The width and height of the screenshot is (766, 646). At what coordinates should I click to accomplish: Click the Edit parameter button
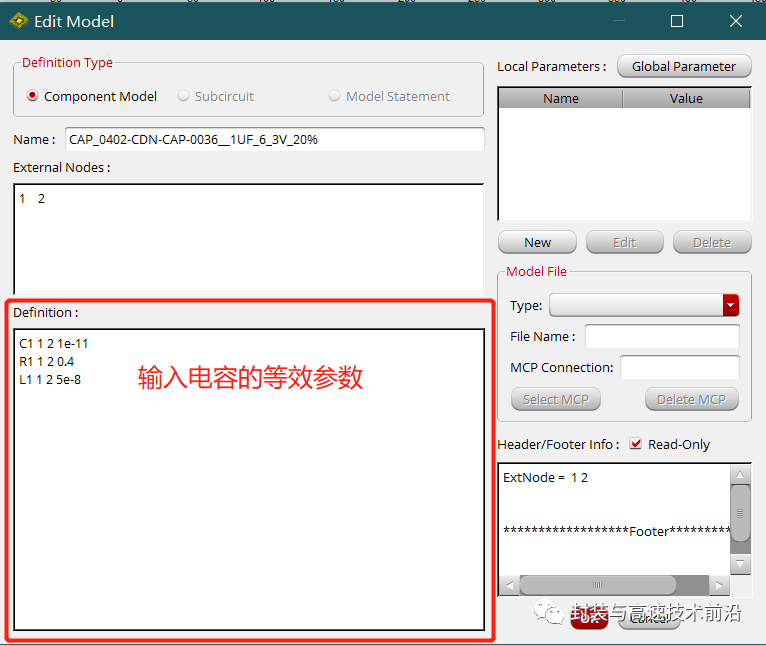625,242
